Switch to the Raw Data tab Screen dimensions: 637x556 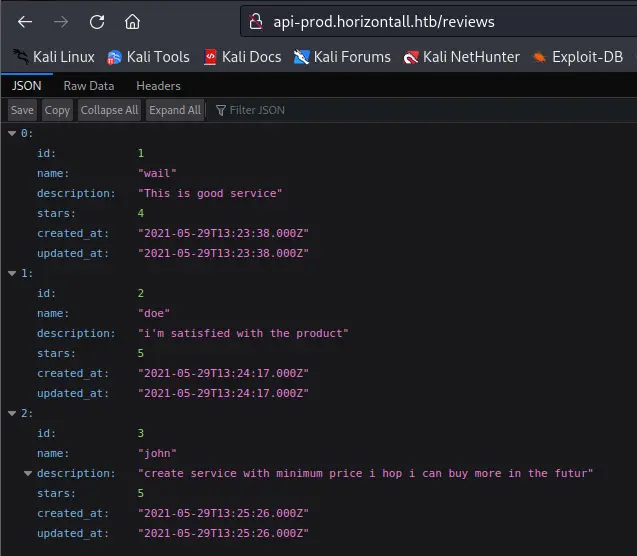[89, 86]
